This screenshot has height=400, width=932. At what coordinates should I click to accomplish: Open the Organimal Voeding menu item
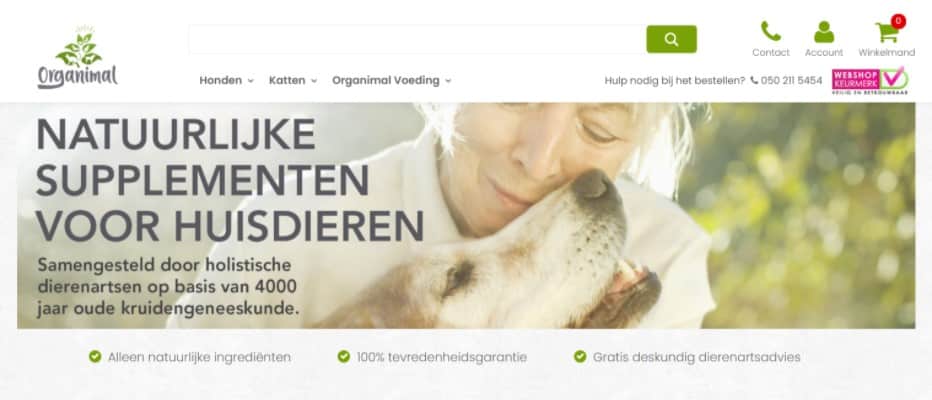pos(386,80)
